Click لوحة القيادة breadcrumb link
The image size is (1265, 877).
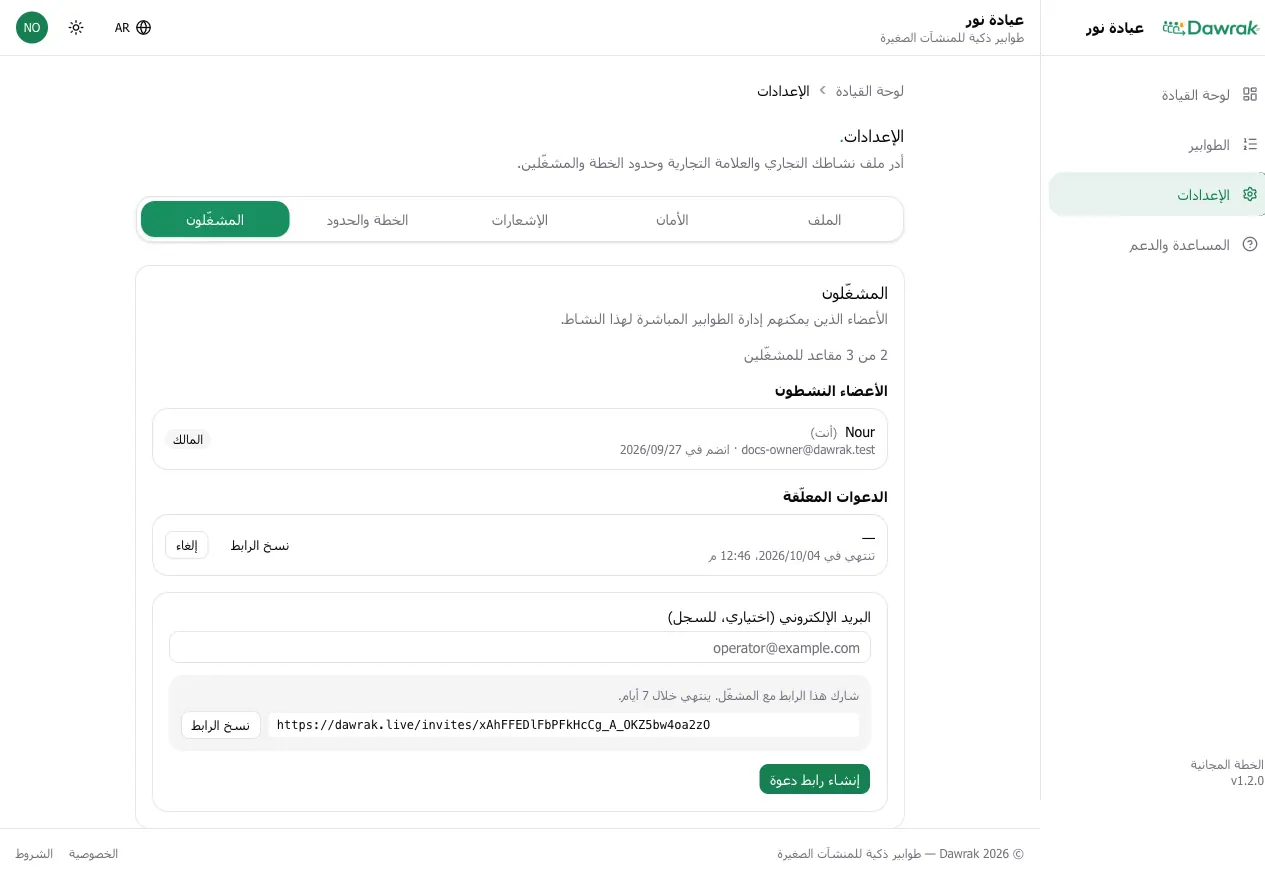point(870,91)
